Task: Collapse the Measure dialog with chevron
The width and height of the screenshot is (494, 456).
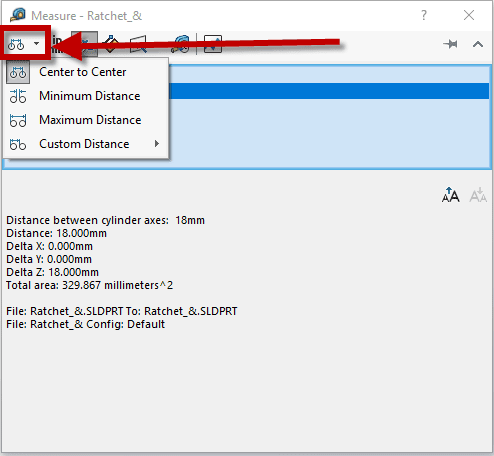Action: click(478, 44)
